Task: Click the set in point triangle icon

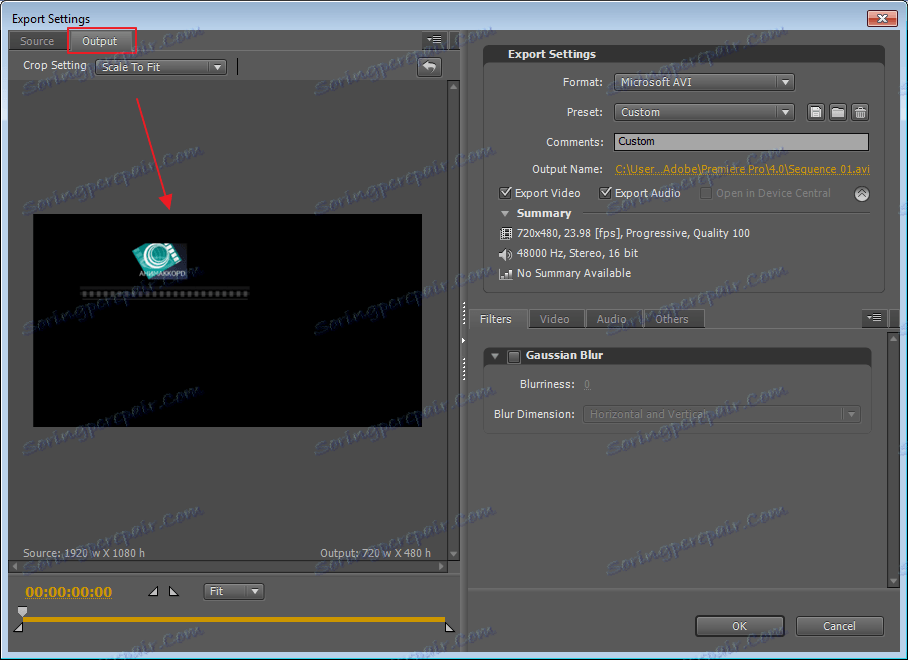Action: pyautogui.click(x=153, y=591)
